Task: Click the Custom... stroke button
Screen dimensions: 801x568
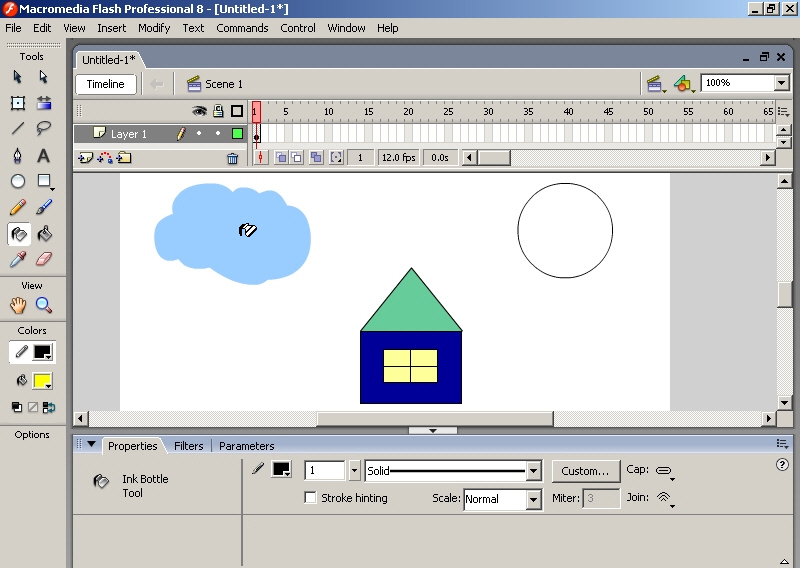Action: [x=585, y=471]
